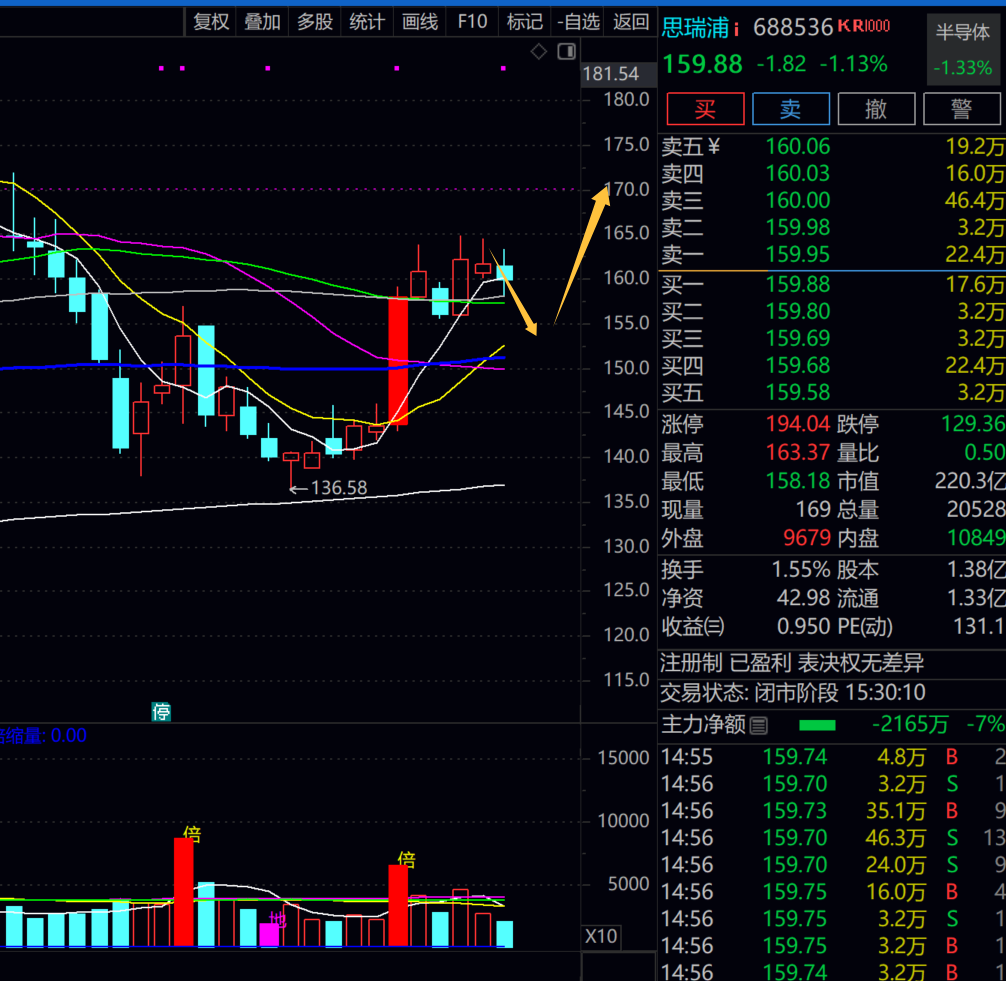
Task: Click the X10 volume scale label
Action: (x=601, y=937)
